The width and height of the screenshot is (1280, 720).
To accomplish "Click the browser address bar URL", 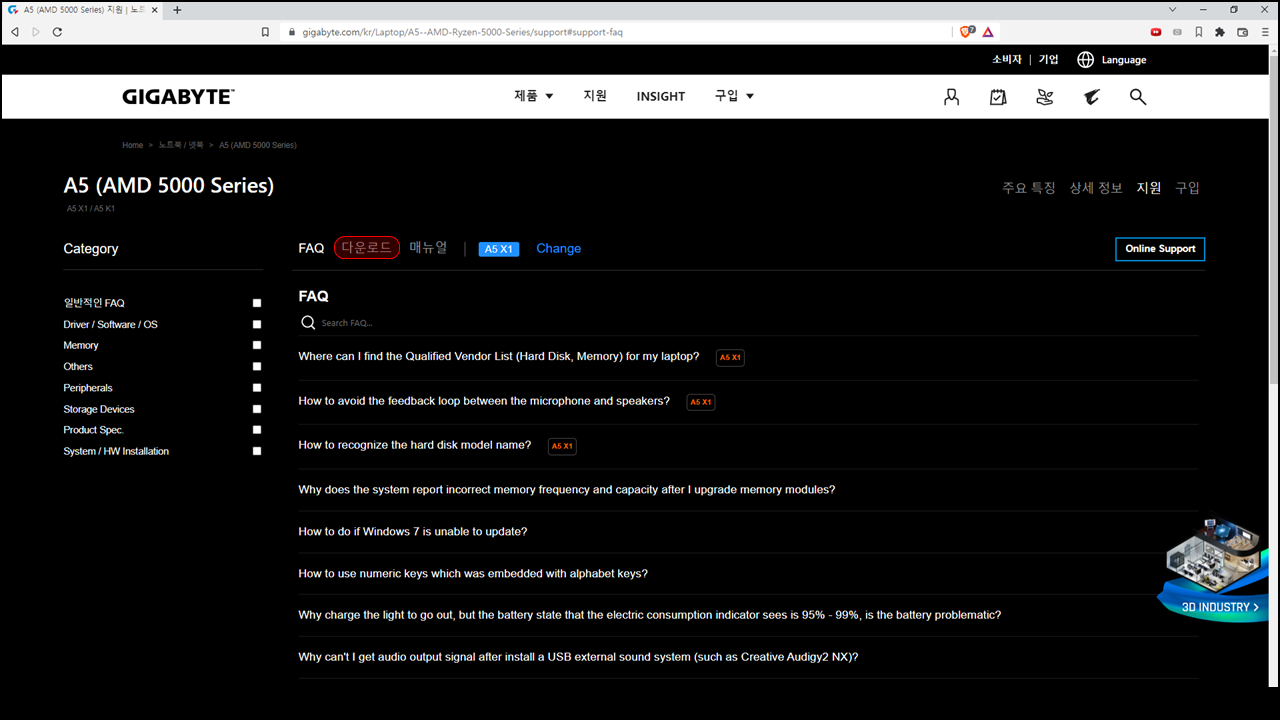I will point(463,32).
